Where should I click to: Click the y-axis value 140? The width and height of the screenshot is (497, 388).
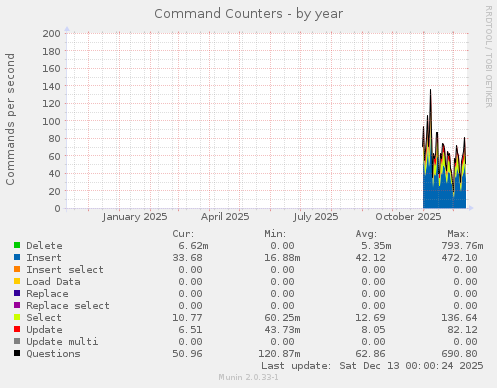tap(51, 86)
